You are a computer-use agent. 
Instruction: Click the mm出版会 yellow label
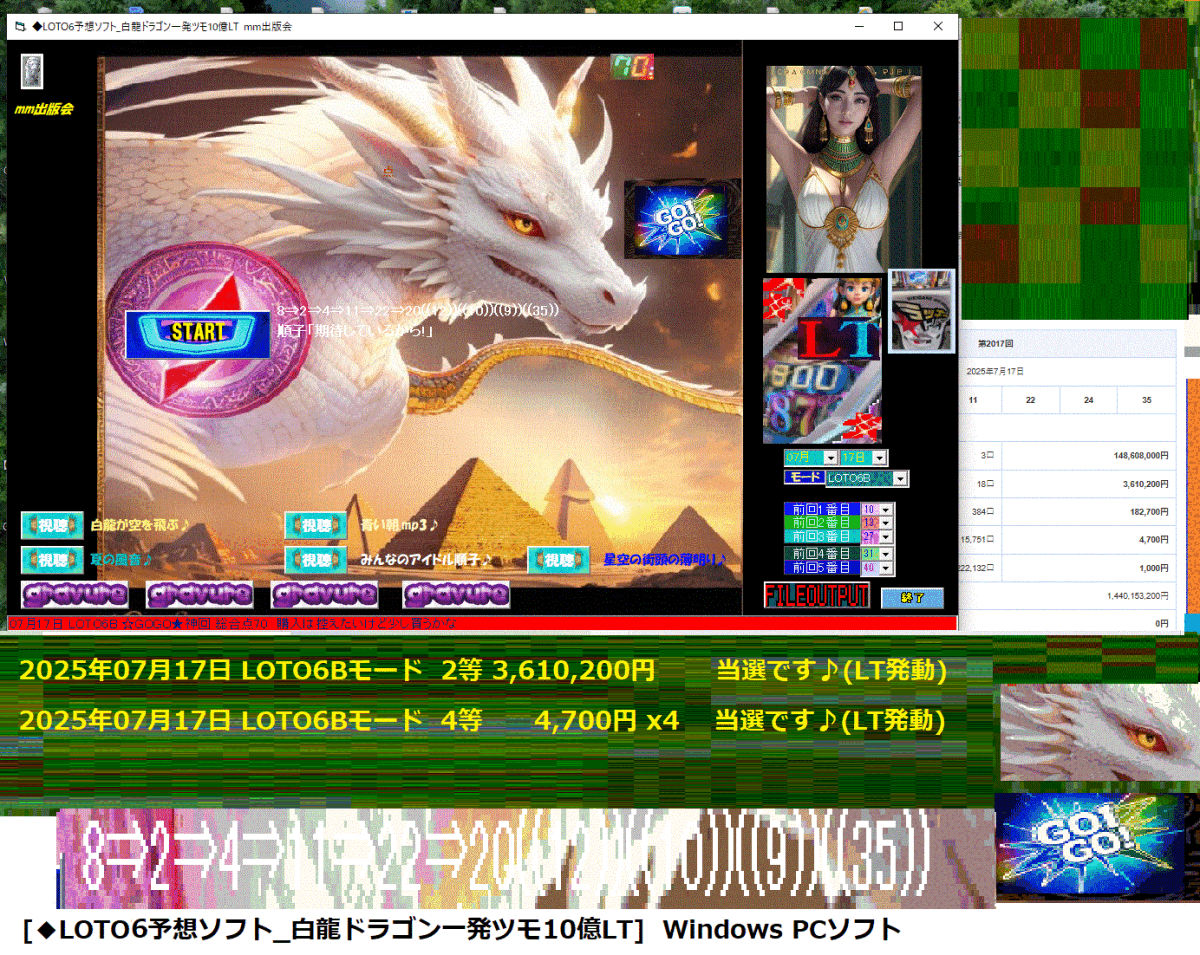pyautogui.click(x=43, y=108)
